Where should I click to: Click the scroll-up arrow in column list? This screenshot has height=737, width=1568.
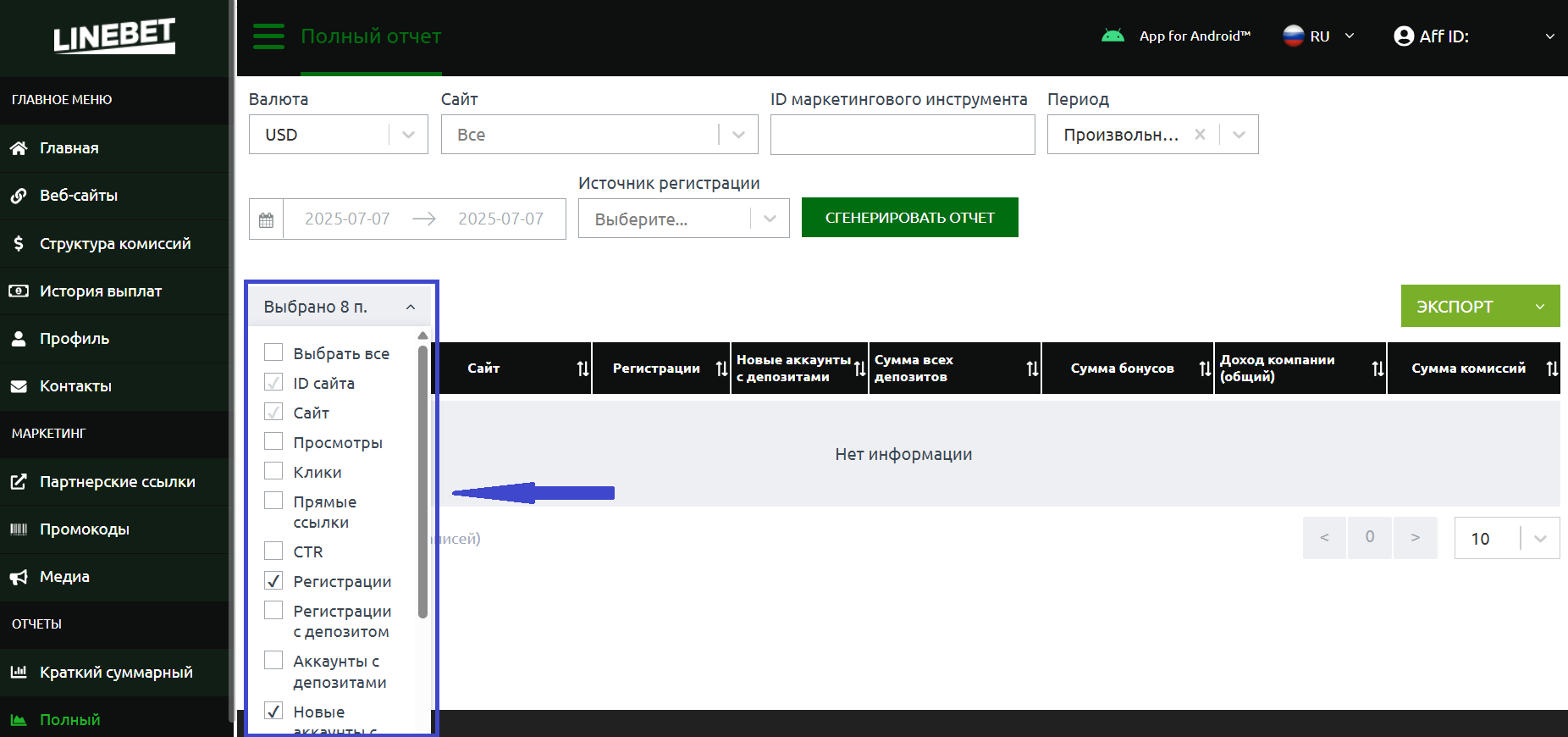422,336
